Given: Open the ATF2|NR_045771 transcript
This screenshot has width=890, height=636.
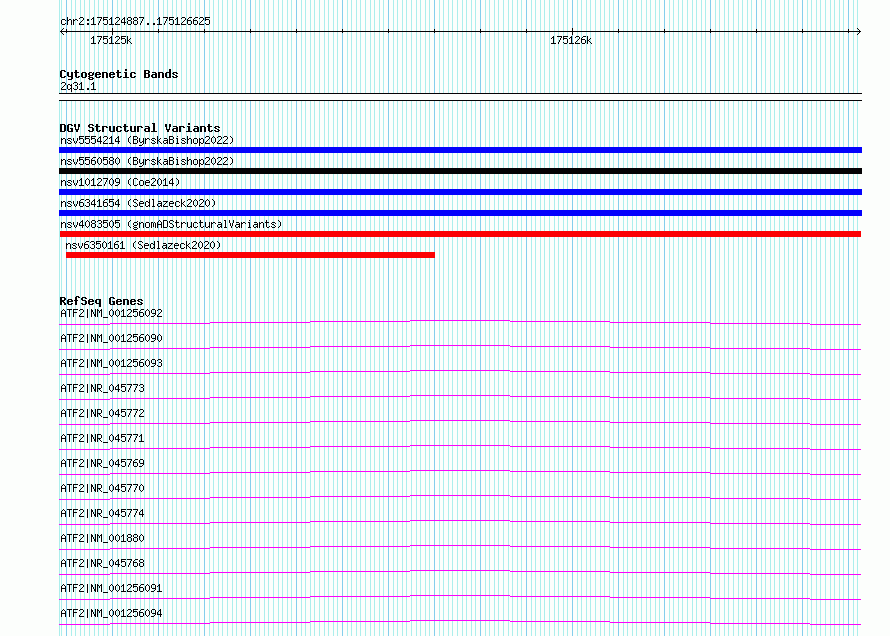Looking at the screenshot, I should [102, 438].
